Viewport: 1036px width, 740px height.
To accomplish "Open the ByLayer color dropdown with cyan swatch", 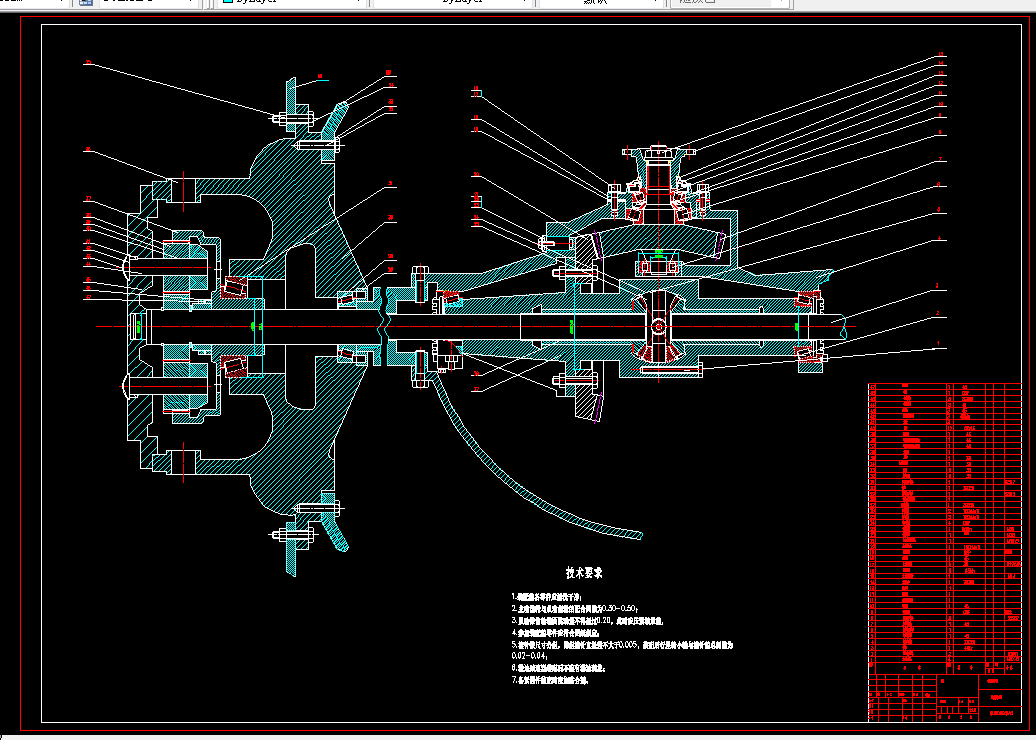I will coord(293,3).
